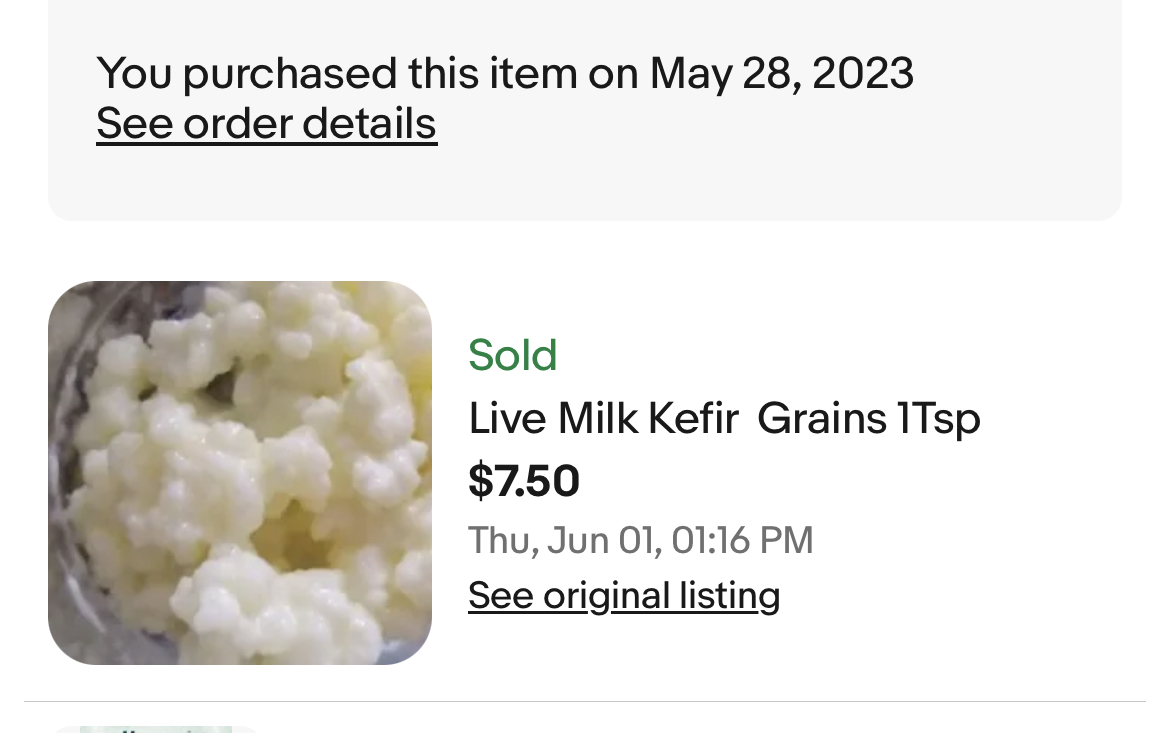
Task: Tap the partially visible thumbnail at bottom
Action: 155,729
